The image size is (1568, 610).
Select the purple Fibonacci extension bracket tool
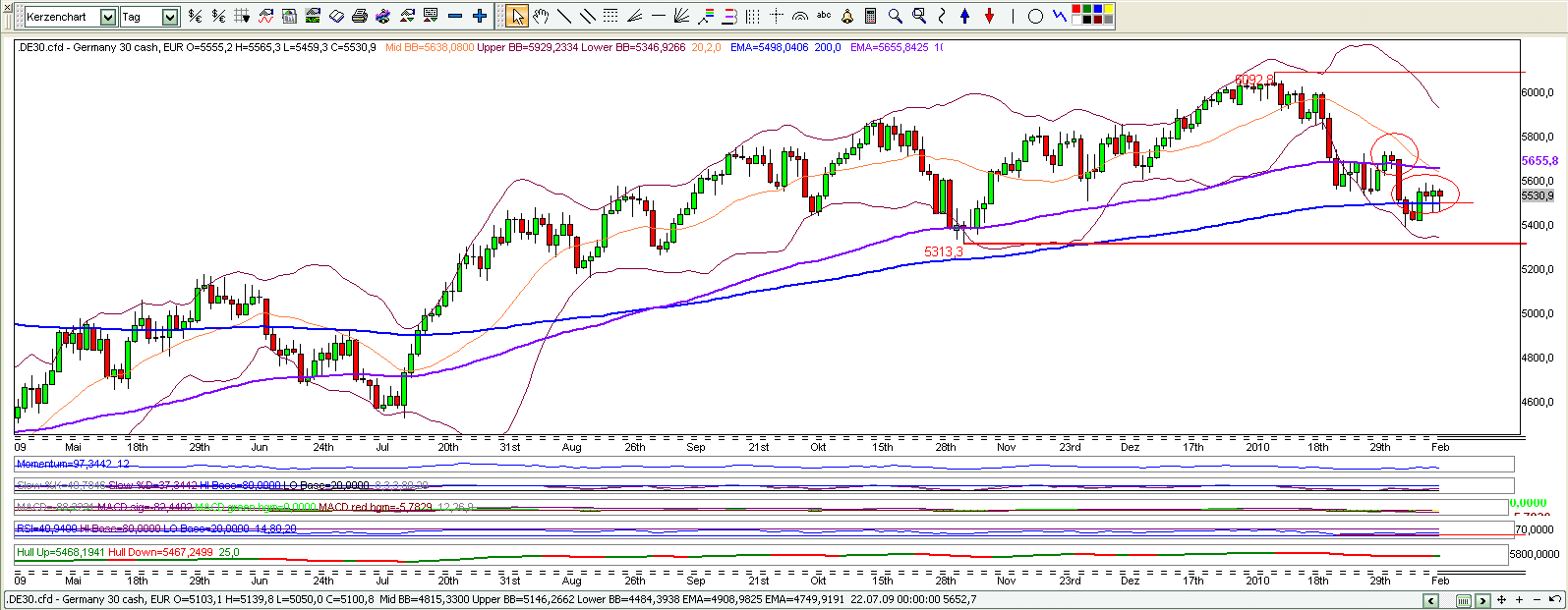tap(729, 17)
